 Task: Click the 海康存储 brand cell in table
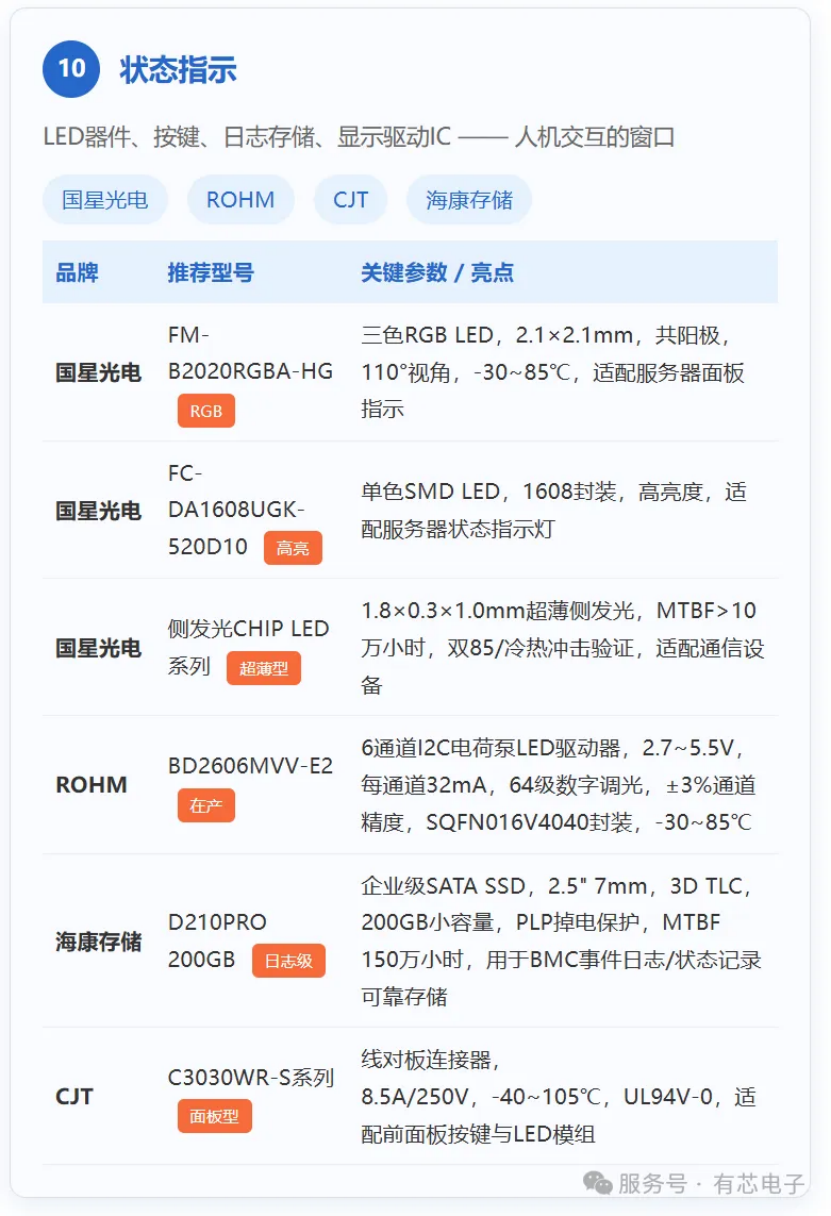coord(98,941)
